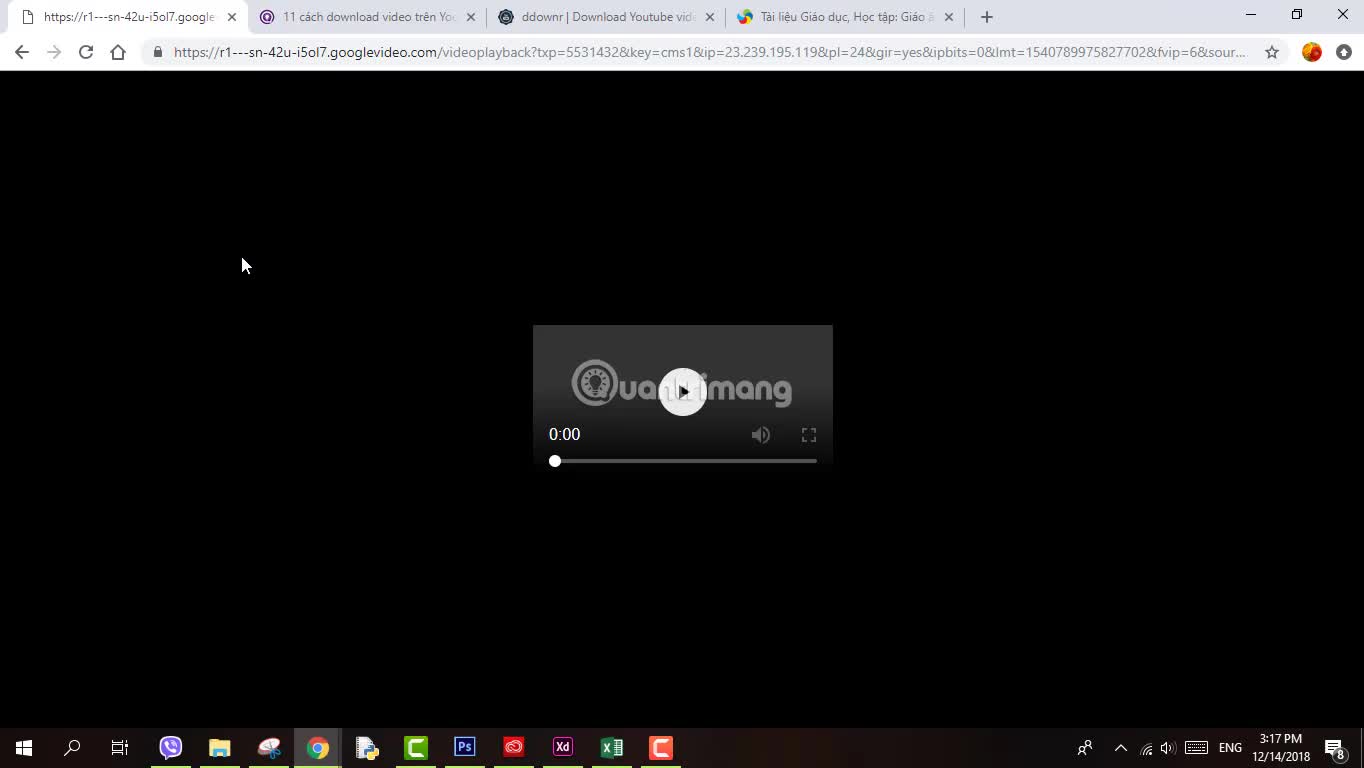
Task: Go forward with the browser arrow
Action: tap(54, 52)
